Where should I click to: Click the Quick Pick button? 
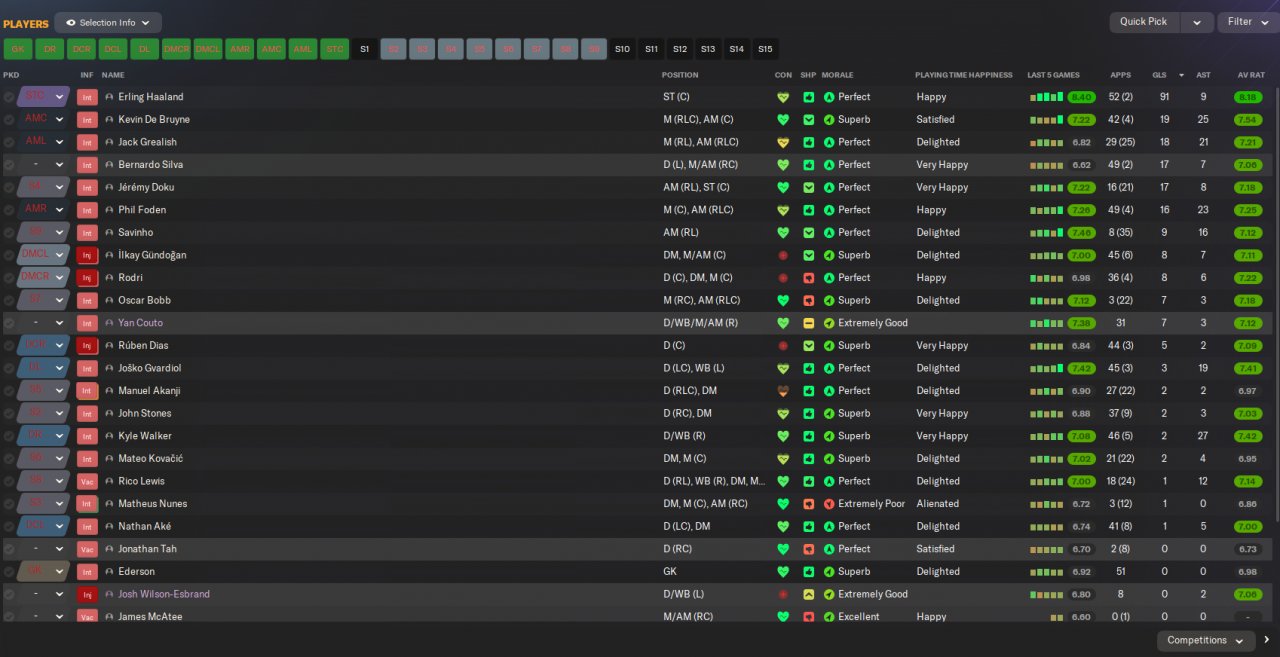click(1145, 22)
